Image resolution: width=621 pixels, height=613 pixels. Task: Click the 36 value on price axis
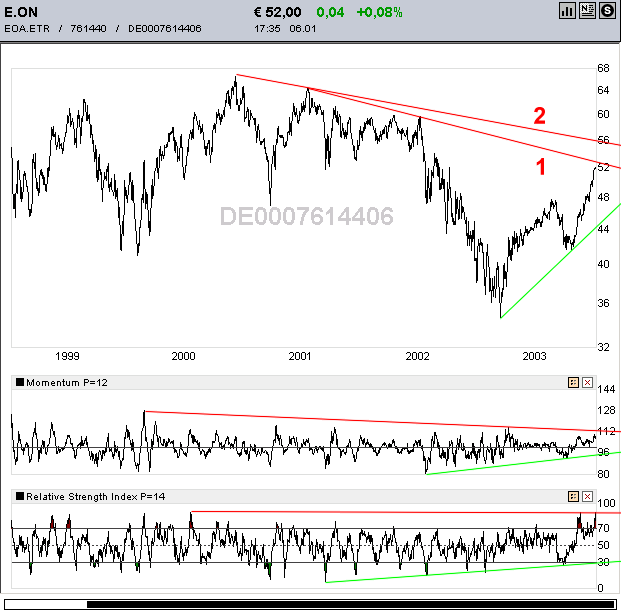[603, 303]
